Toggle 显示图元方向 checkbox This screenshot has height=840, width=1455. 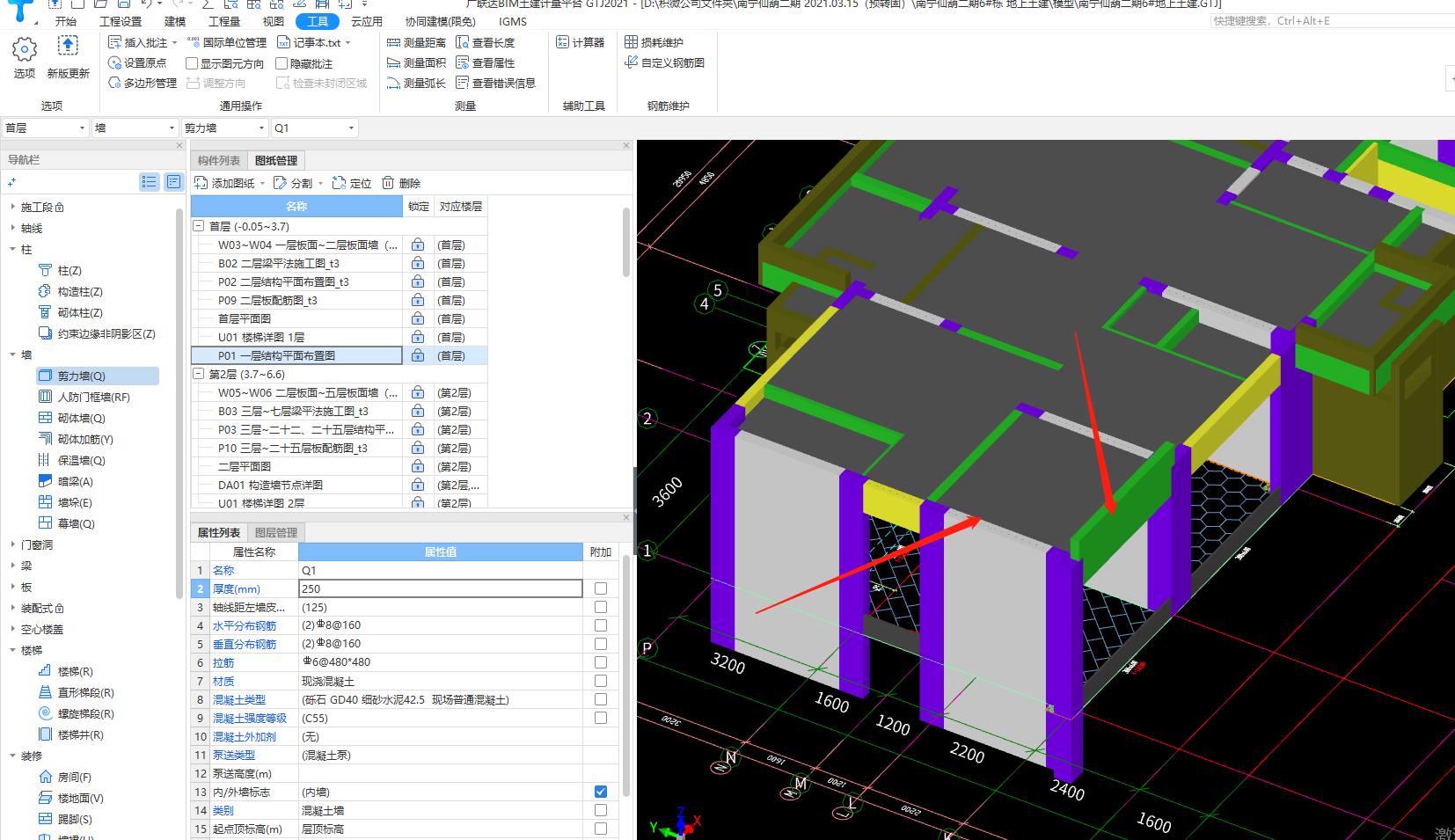[x=192, y=63]
